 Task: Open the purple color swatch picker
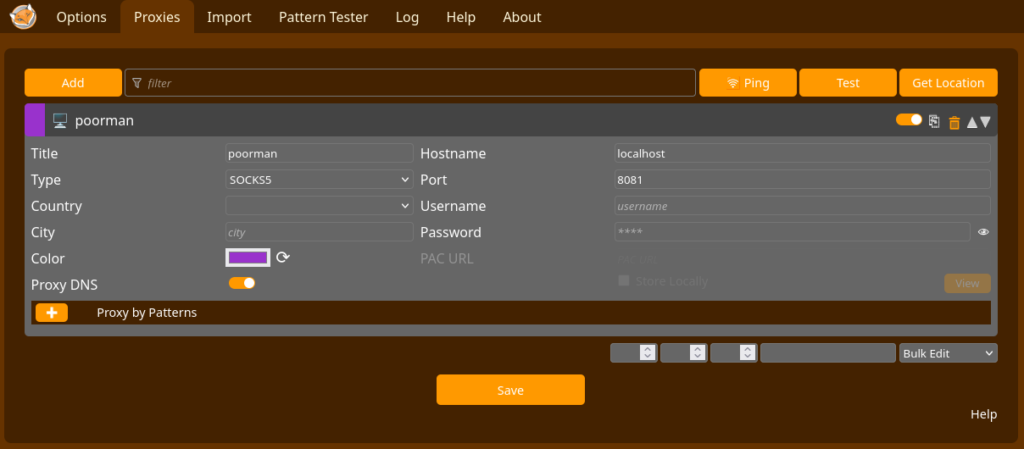[248, 257]
